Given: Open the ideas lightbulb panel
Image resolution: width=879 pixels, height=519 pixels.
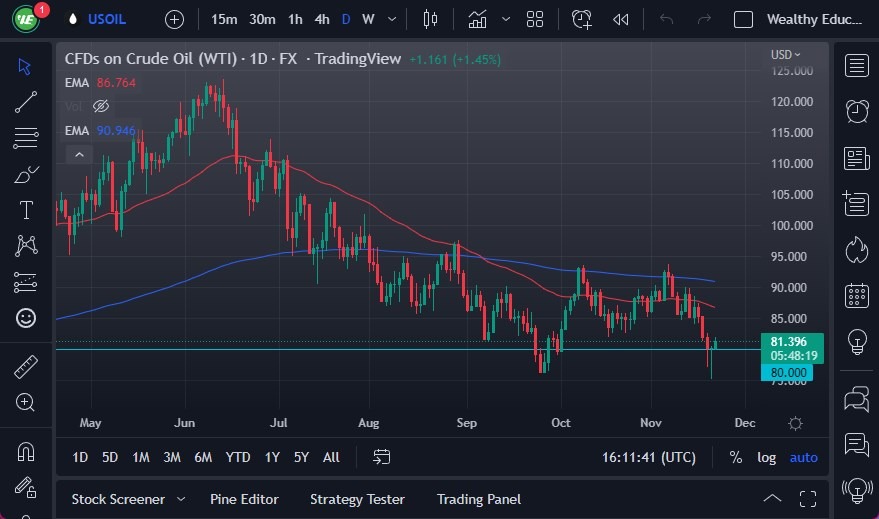Looking at the screenshot, I should 856,342.
